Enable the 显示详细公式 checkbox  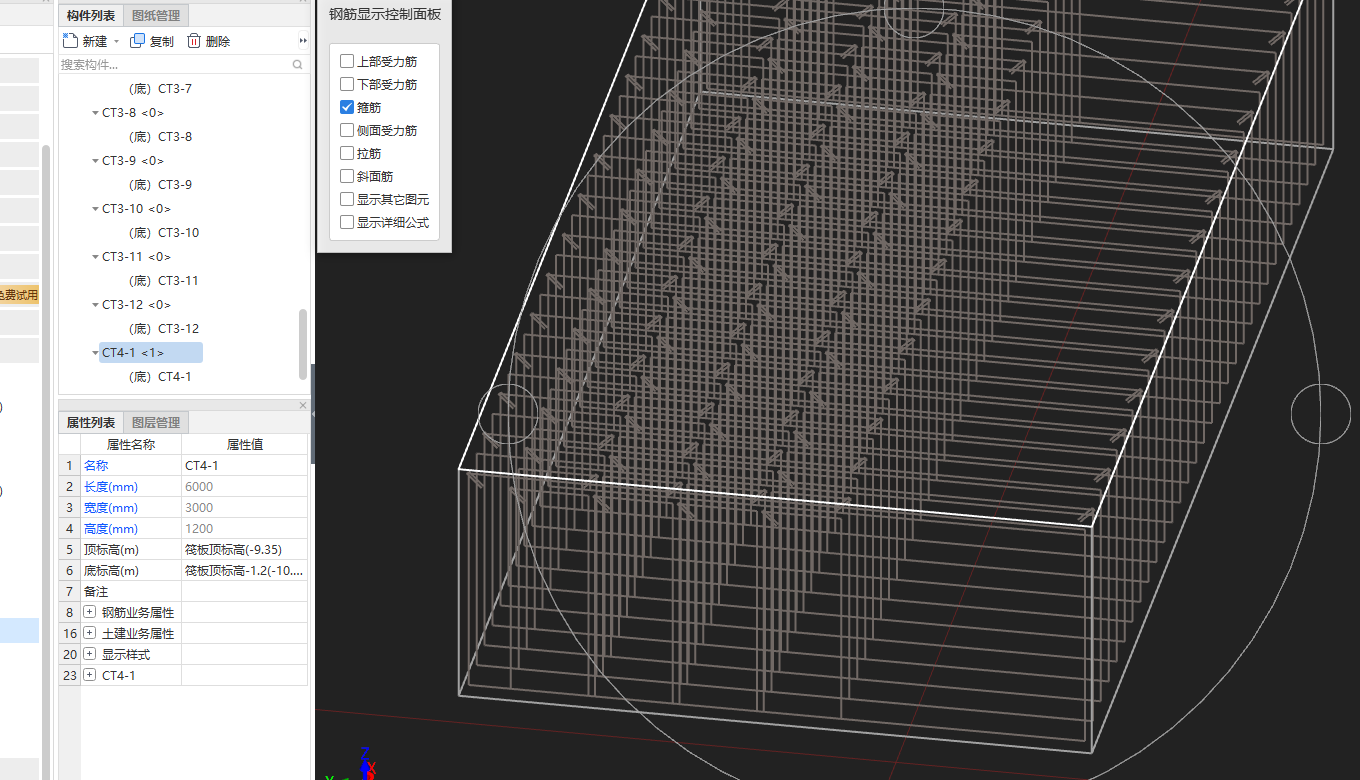347,223
